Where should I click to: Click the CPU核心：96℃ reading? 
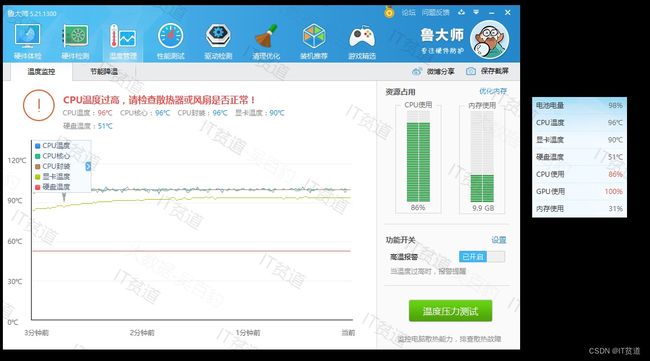tap(145, 113)
